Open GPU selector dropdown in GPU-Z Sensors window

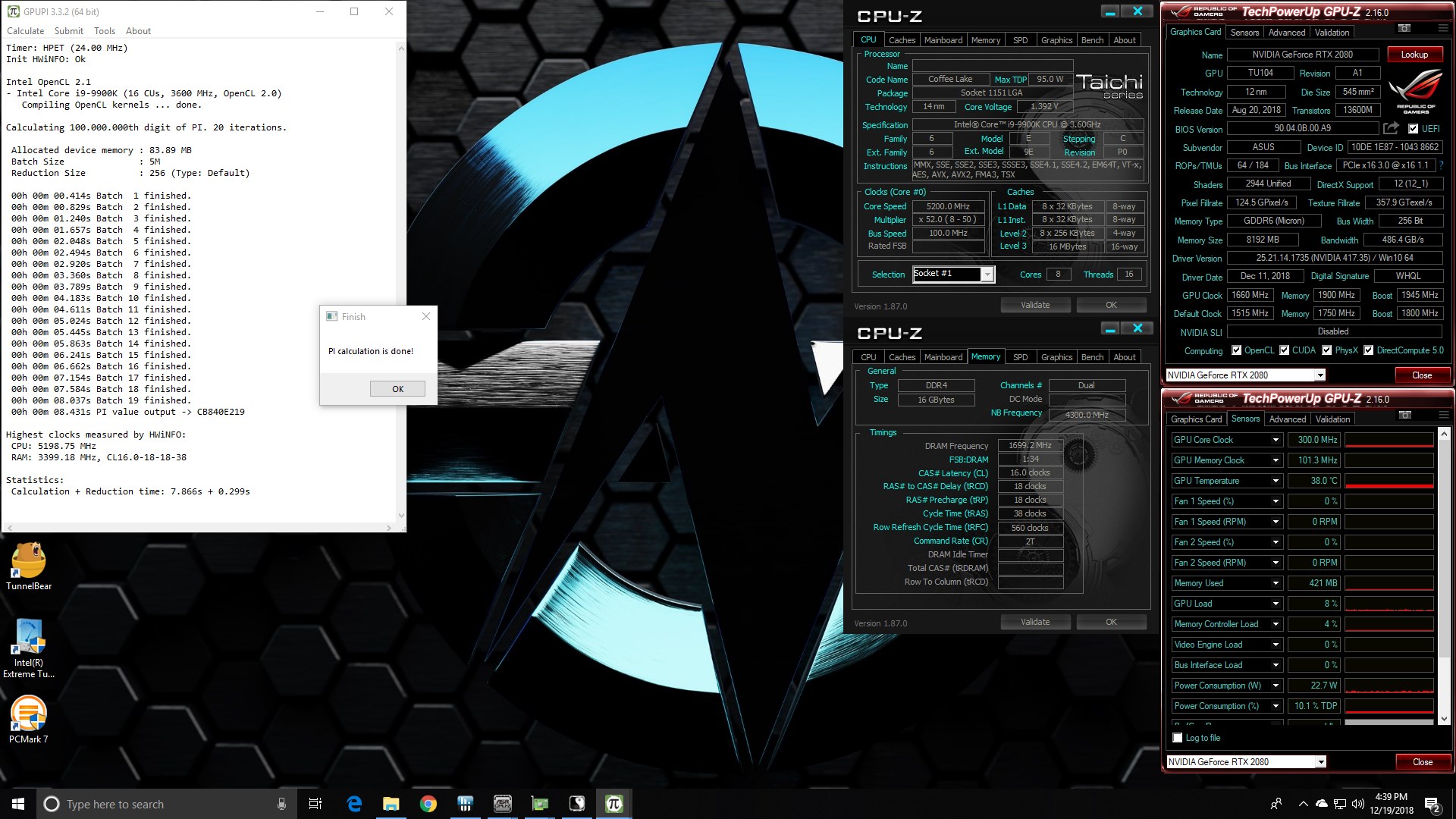tap(1320, 762)
